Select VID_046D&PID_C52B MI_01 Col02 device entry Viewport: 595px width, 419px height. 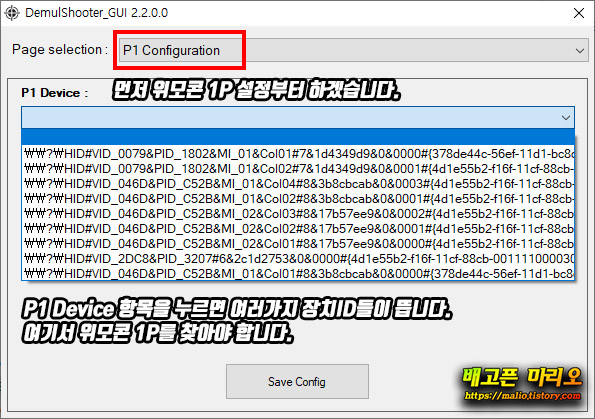pos(298,198)
